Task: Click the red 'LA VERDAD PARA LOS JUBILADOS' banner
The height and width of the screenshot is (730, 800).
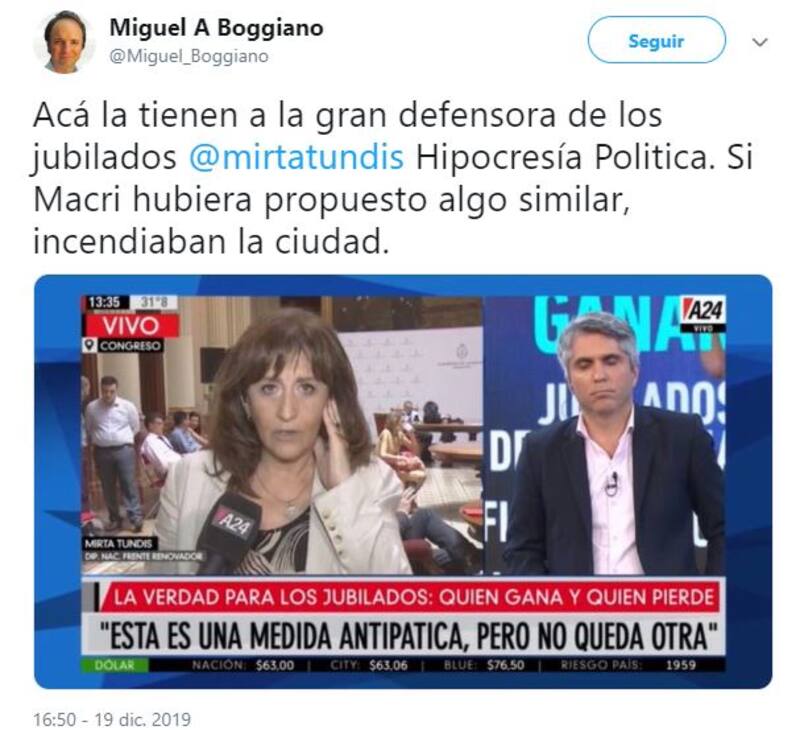Action: 410,596
